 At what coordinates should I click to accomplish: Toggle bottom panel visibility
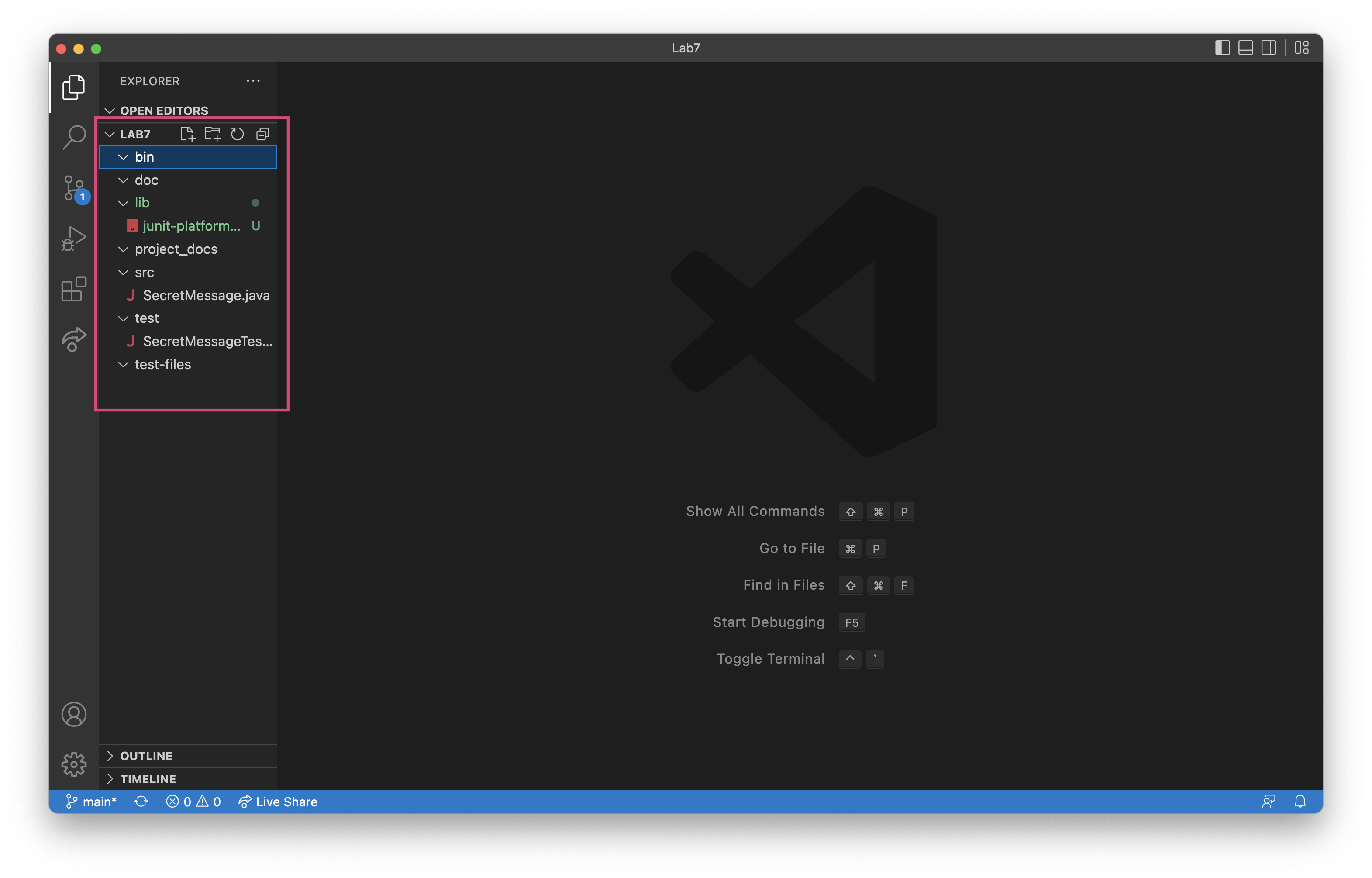point(1245,48)
